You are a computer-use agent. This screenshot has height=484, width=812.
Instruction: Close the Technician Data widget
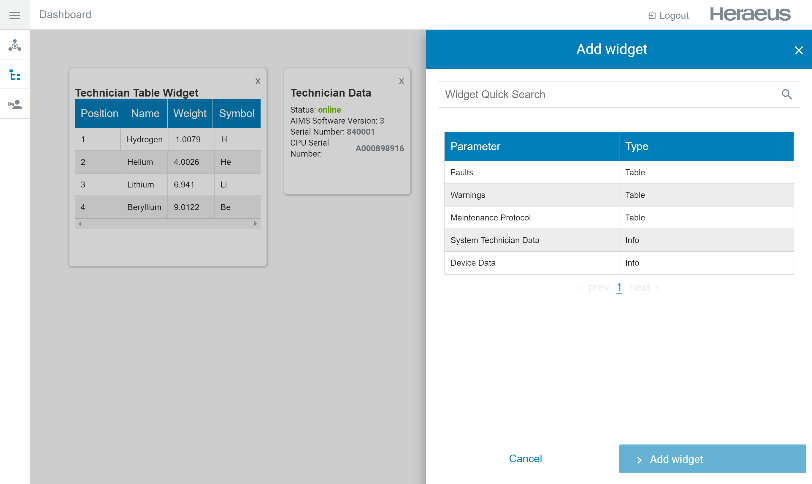point(401,81)
